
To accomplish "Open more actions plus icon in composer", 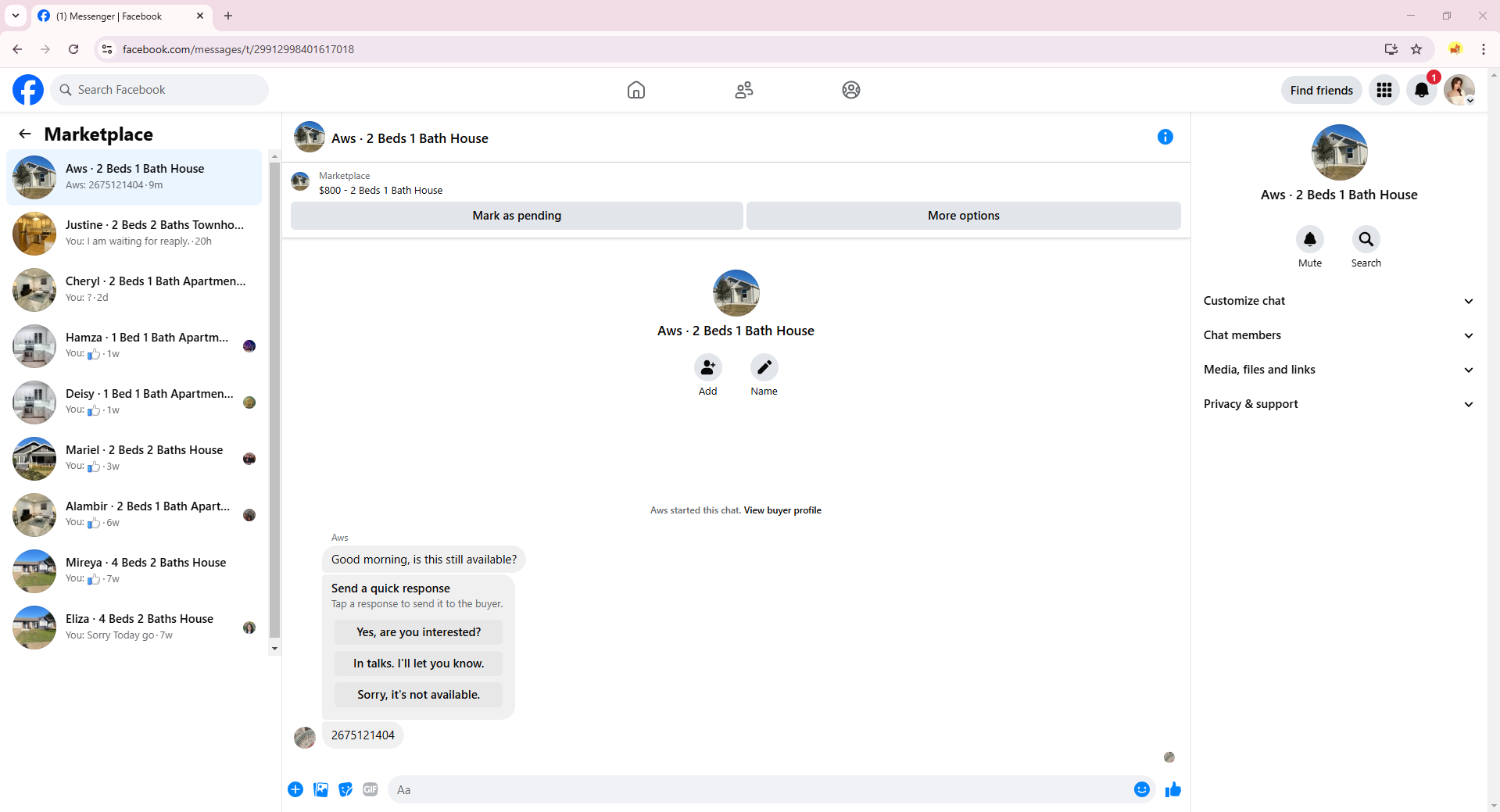I will point(295,789).
